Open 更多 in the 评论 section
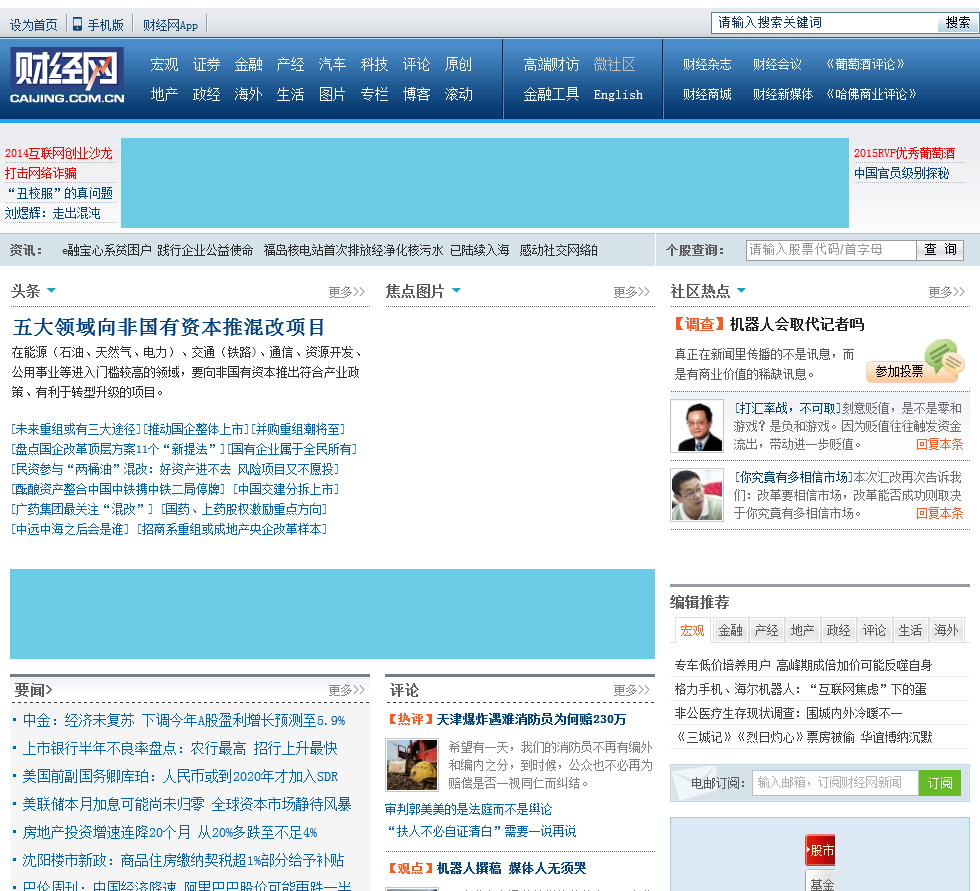Screen dimensions: 980x891 coord(631,690)
